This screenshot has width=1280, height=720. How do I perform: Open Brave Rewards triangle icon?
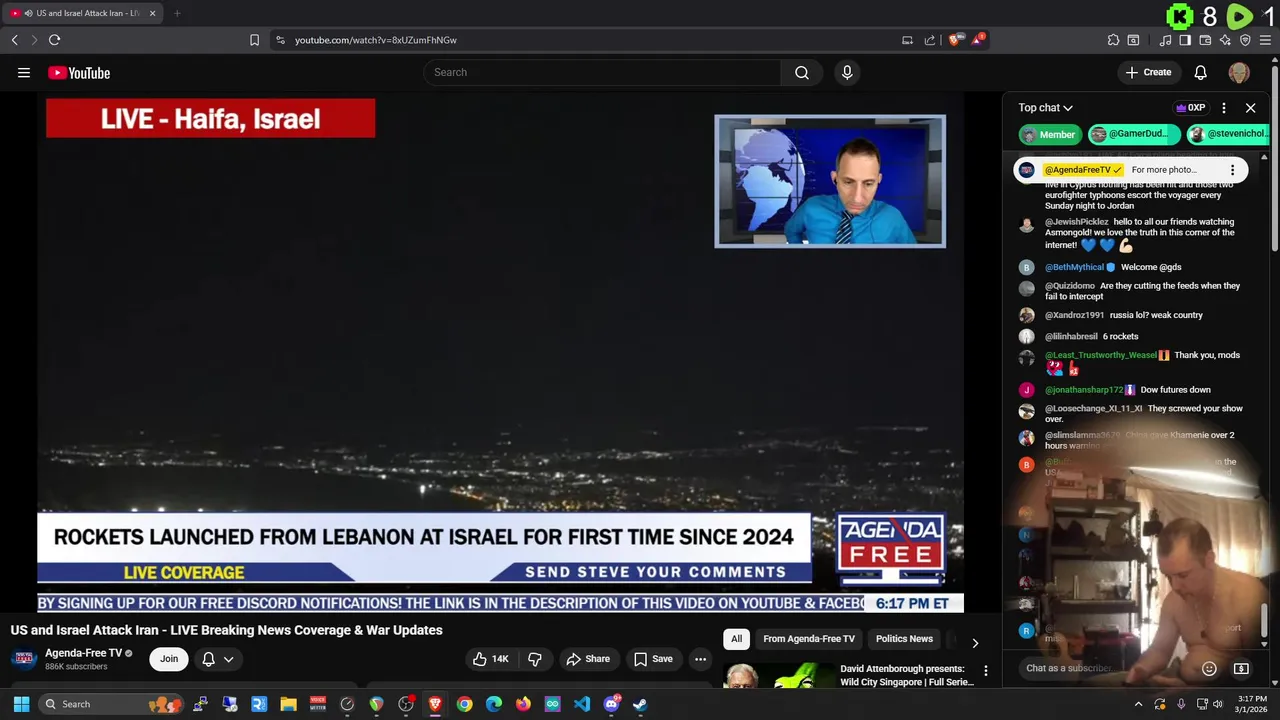point(978,40)
